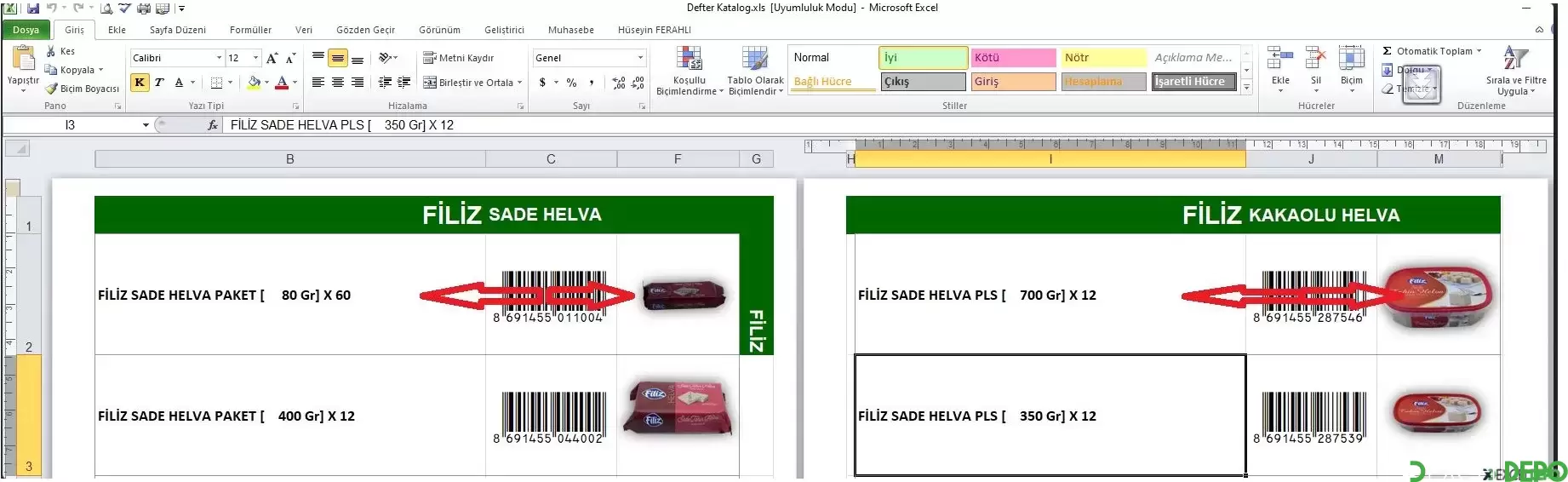Expand the Name Box dropdown arrow
Screen dimensions: 1568x482
[x=146, y=124]
